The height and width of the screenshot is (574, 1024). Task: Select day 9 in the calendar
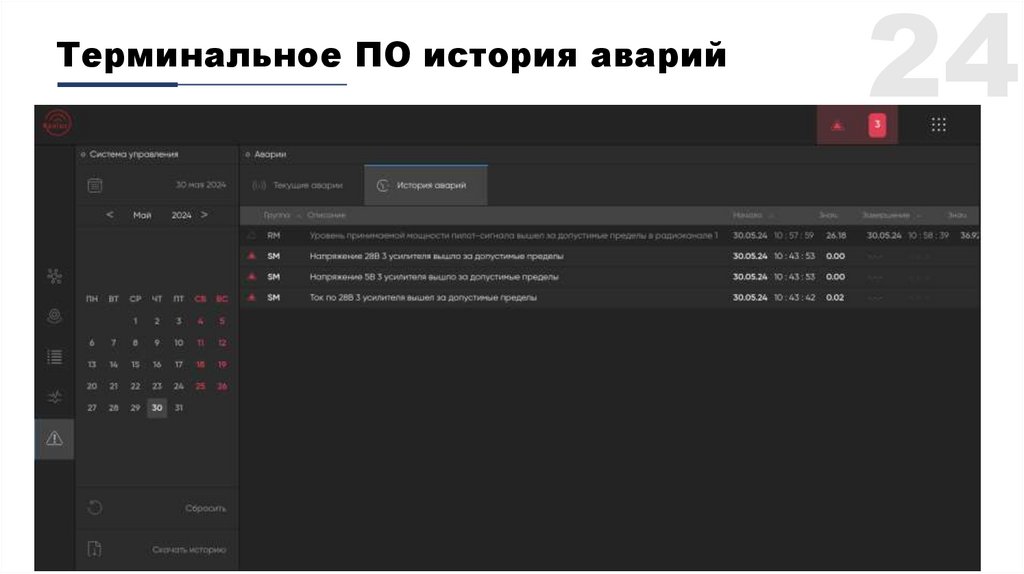(x=157, y=343)
